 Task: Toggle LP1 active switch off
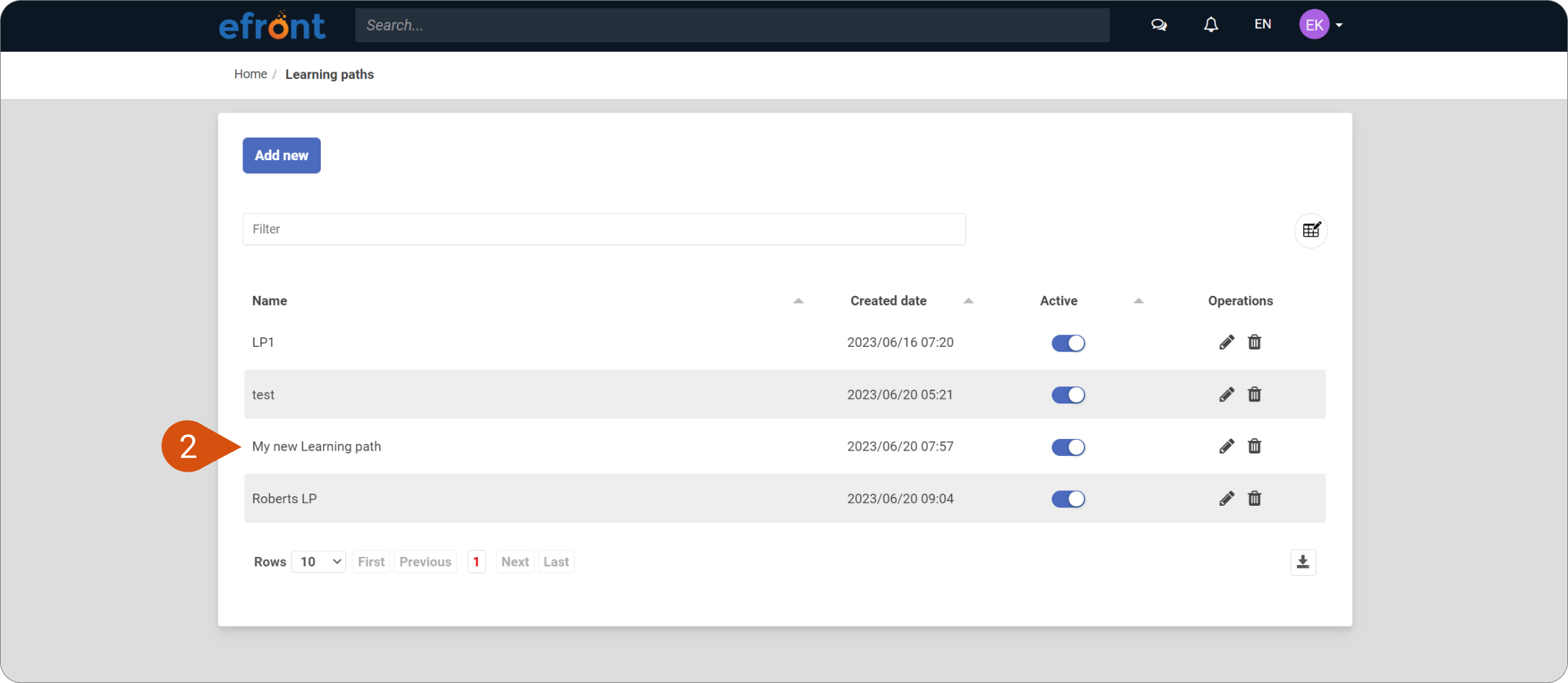coord(1067,343)
